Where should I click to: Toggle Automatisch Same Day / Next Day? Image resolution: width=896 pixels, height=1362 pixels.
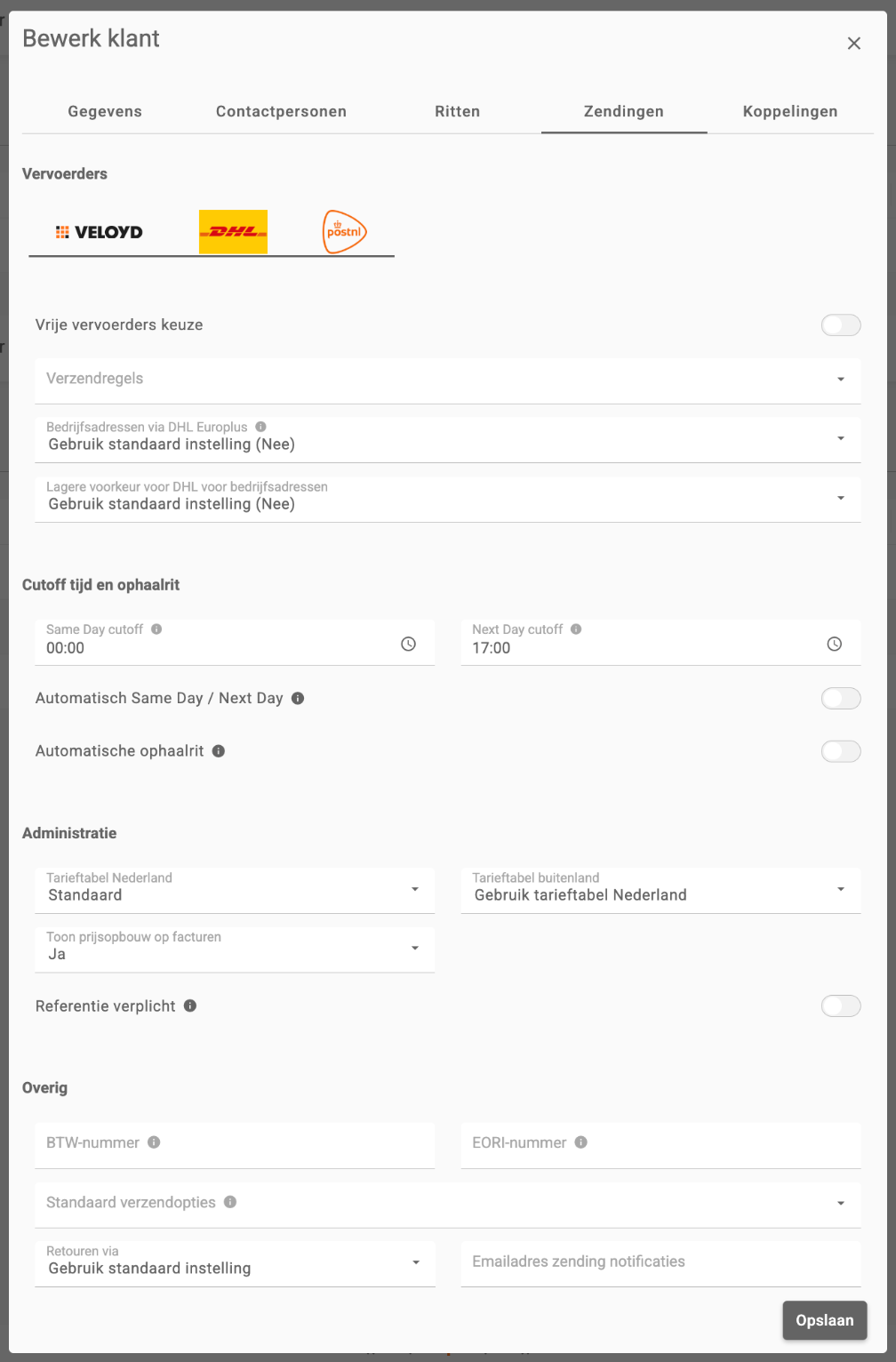[x=841, y=699]
